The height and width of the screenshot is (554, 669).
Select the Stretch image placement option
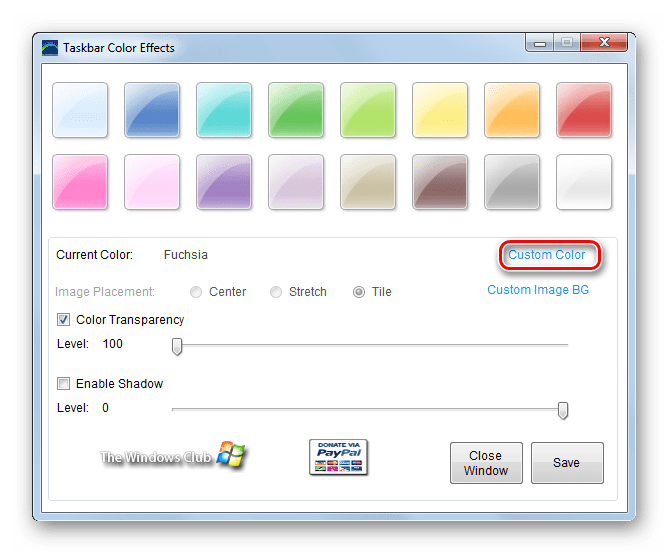click(x=298, y=292)
